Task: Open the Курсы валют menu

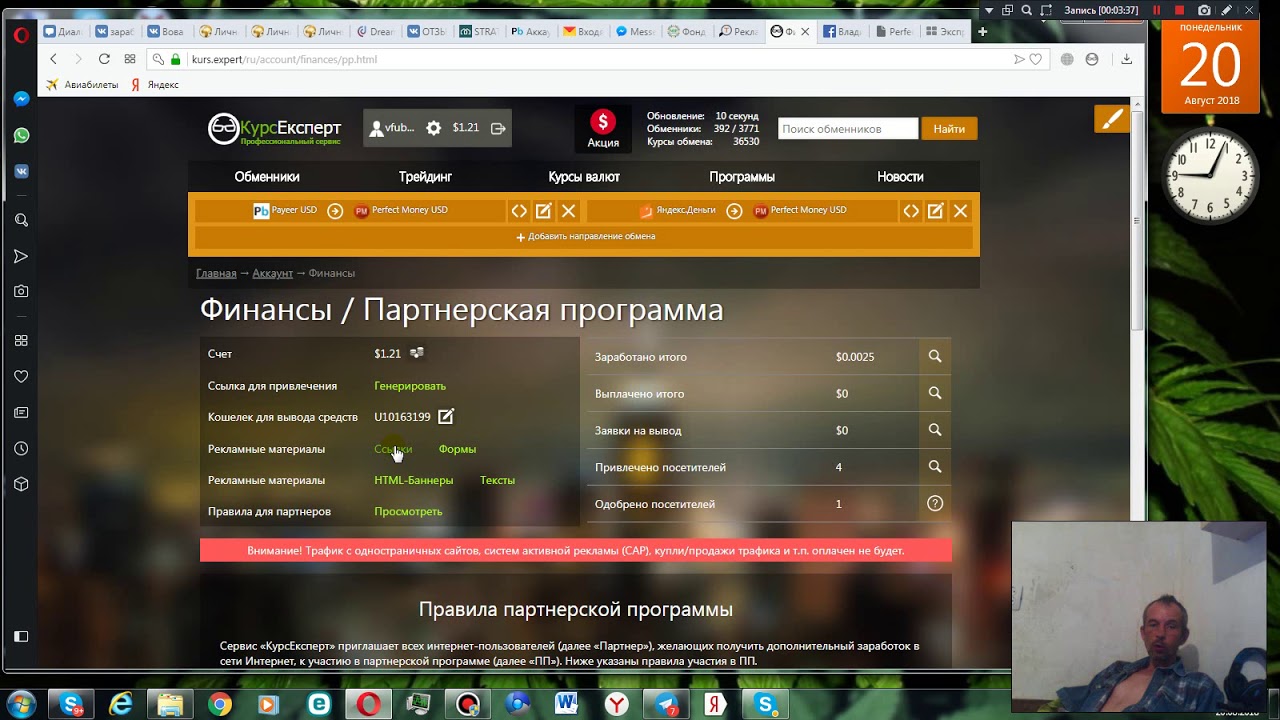Action: 584,177
